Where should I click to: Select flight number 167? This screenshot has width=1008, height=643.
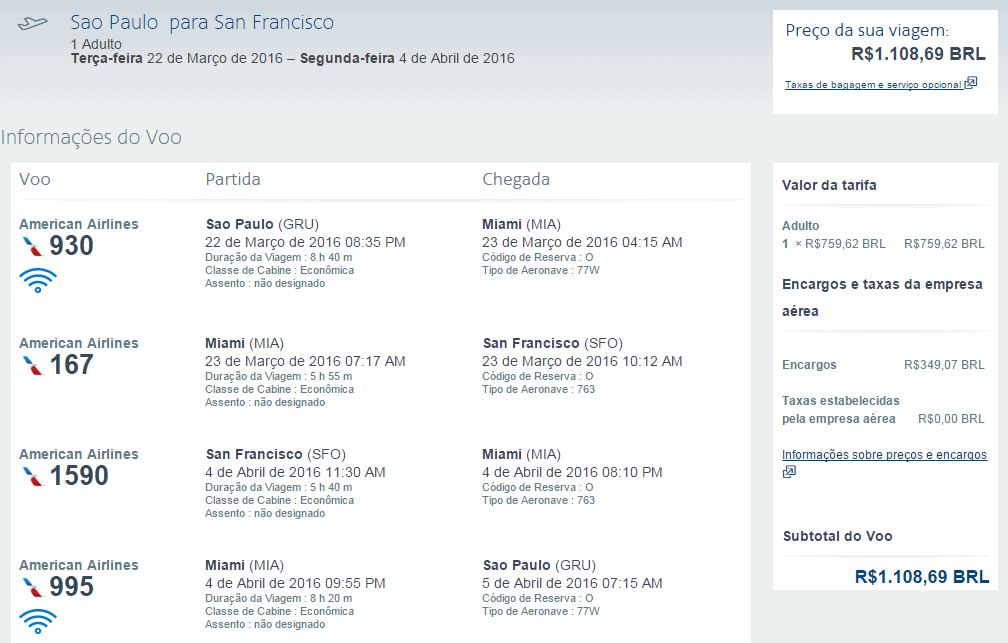(71, 365)
